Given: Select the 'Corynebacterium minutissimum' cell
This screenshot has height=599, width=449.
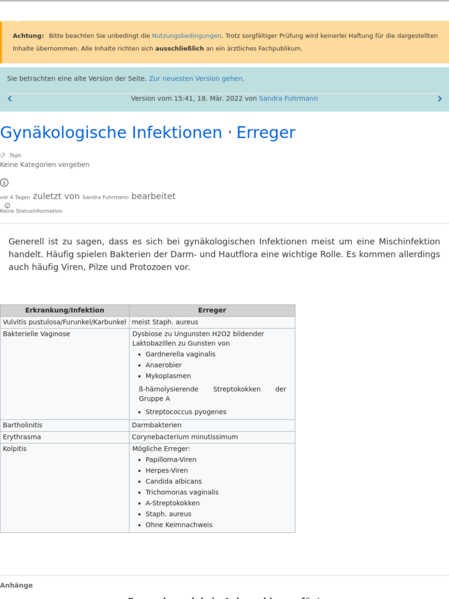Looking at the screenshot, I should pyautogui.click(x=212, y=437).
